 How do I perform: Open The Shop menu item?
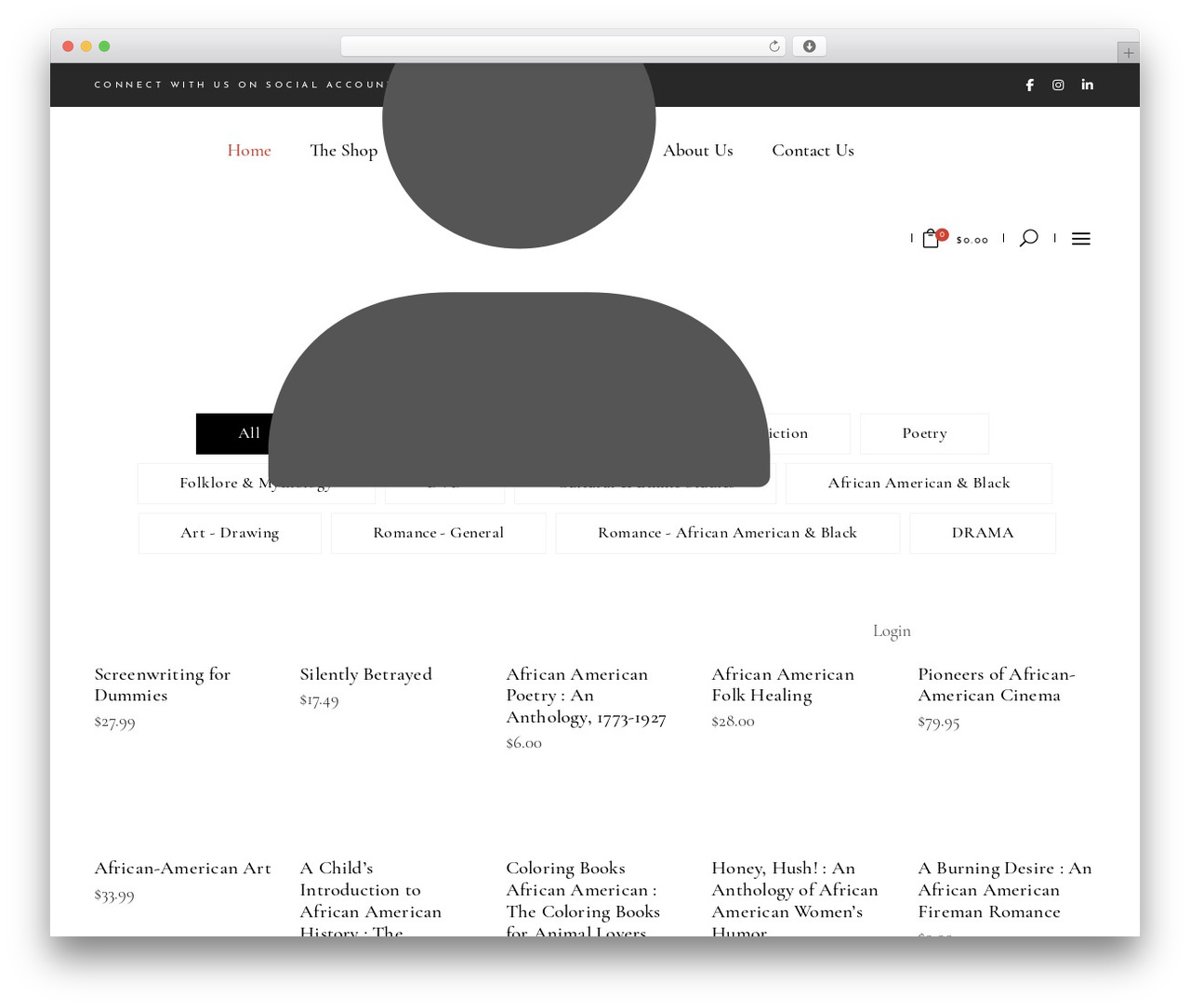[344, 151]
